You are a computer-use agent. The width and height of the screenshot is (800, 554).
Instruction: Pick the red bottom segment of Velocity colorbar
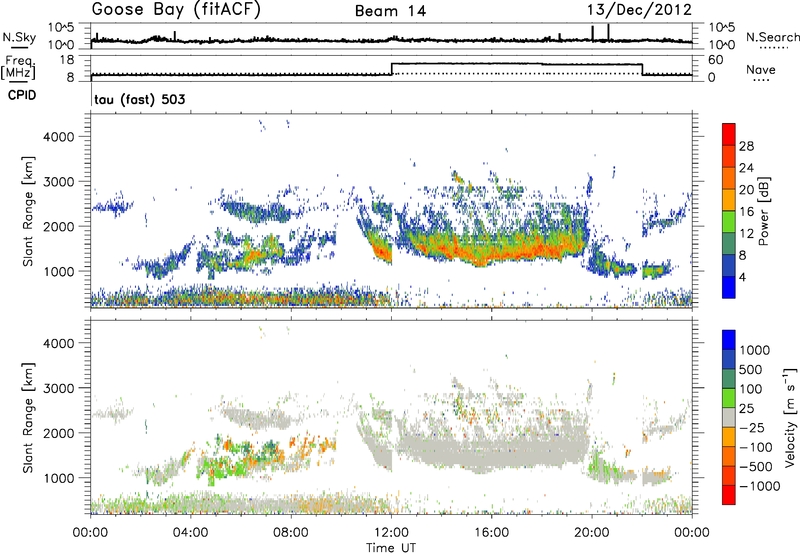(x=729, y=495)
